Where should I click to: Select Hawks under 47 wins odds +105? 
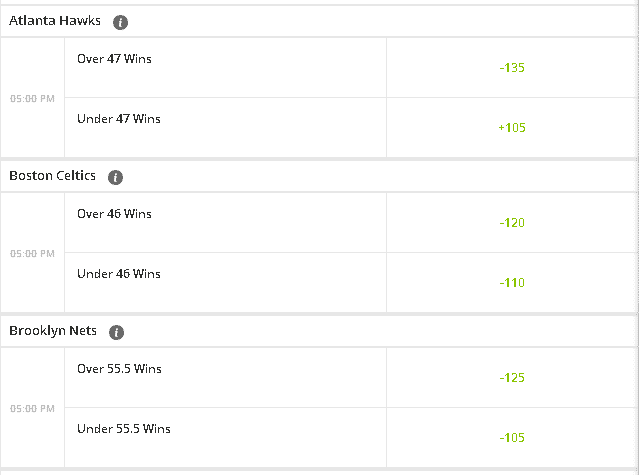(x=512, y=128)
